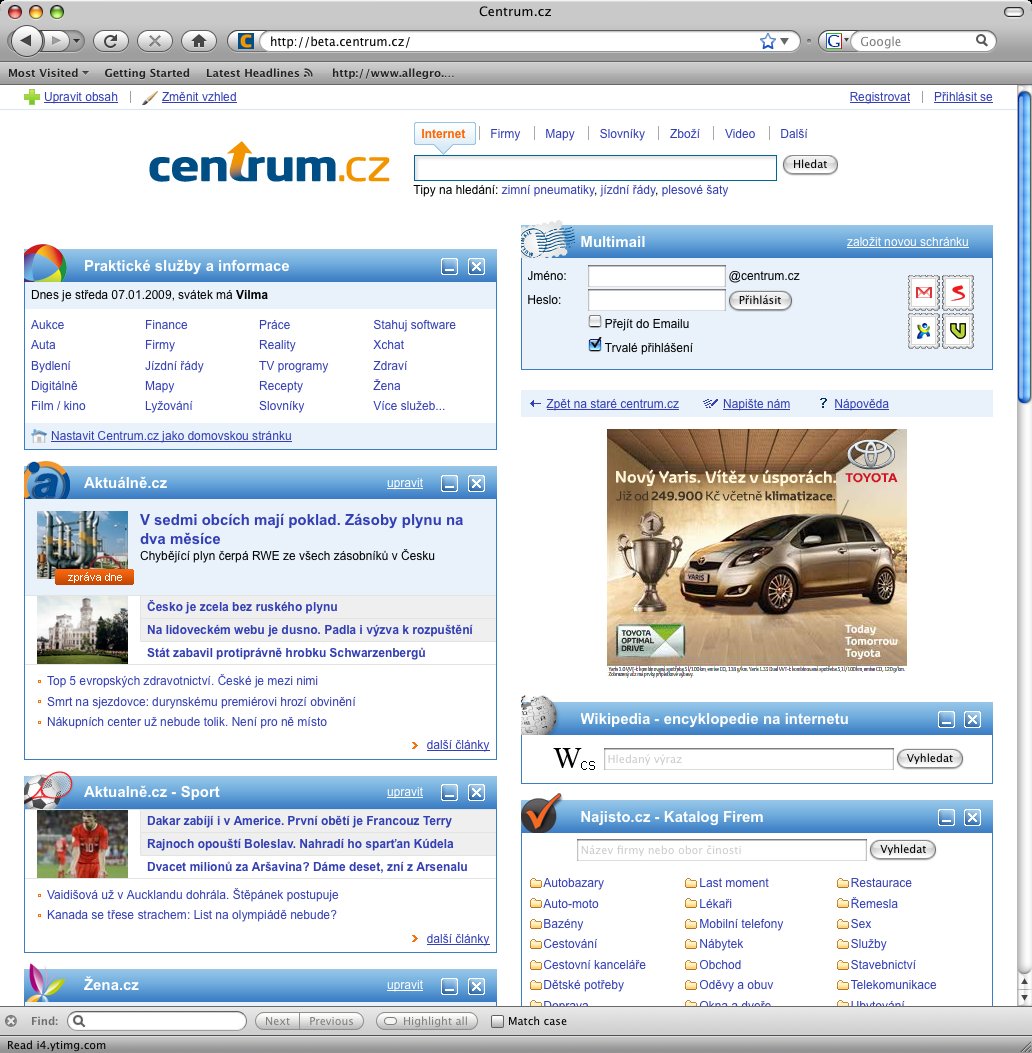Click upravit in the Aktuálně.cz panel header

405,483
